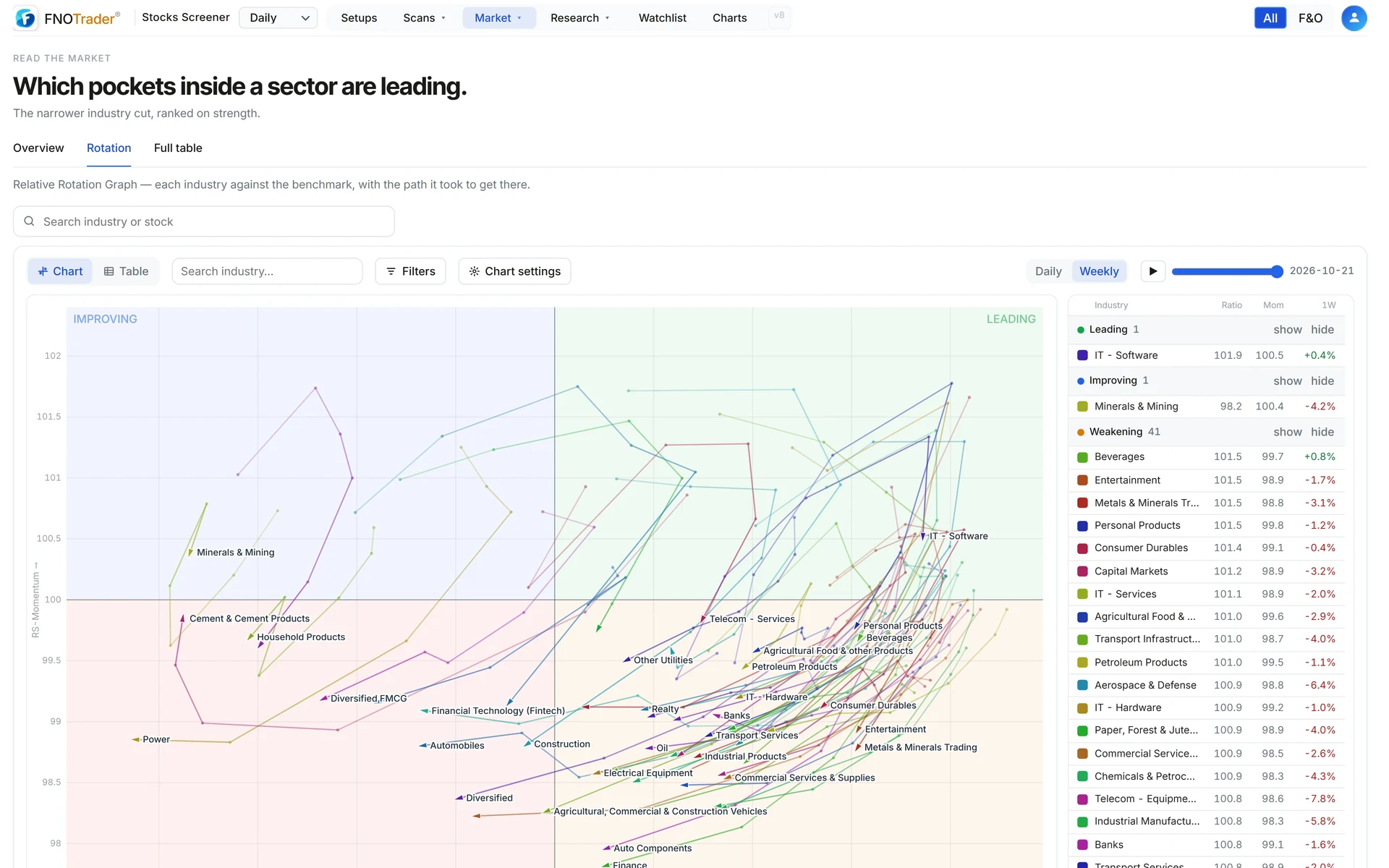Image resolution: width=1389 pixels, height=868 pixels.
Task: Show the Weakening group
Action: (1287, 432)
